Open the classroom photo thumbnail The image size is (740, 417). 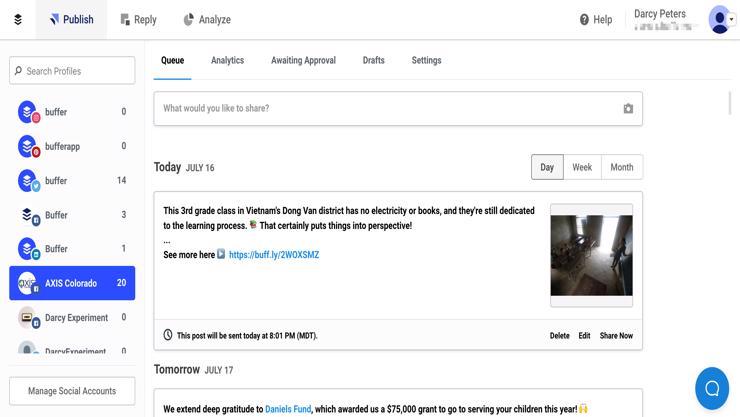pyautogui.click(x=591, y=255)
